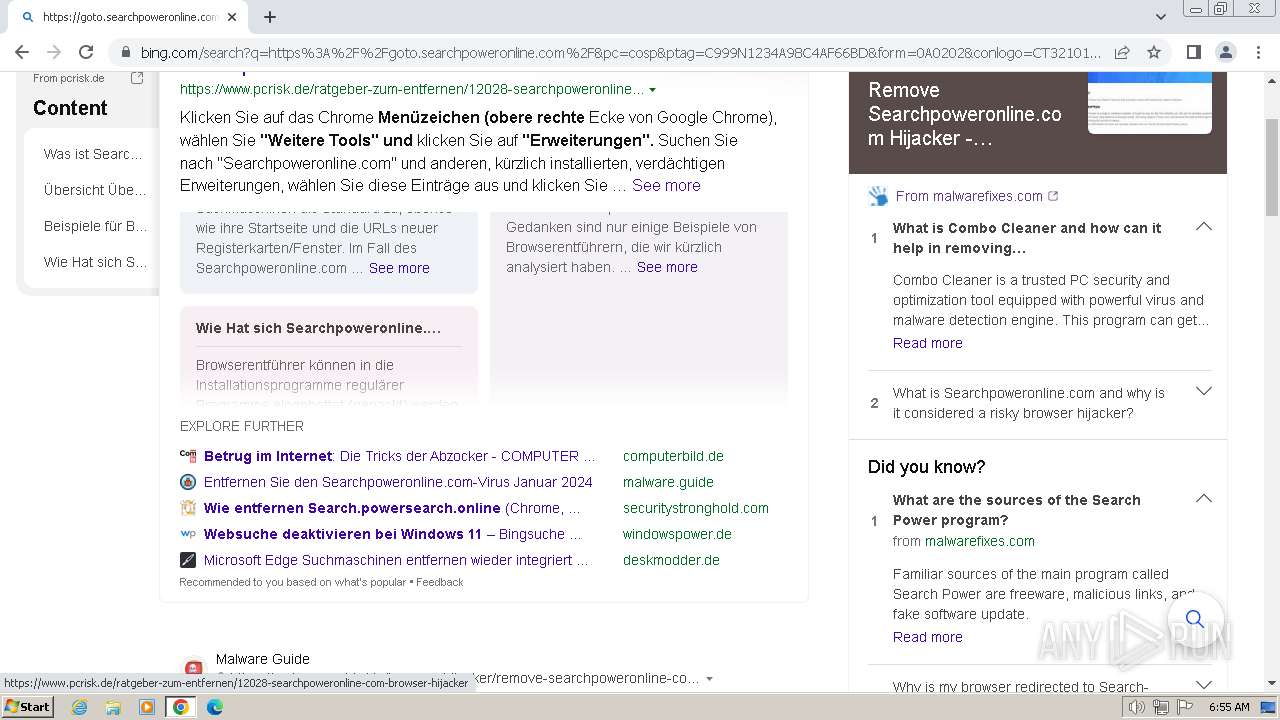Collapse 'sources of the Search Power' question

click(x=1203, y=498)
